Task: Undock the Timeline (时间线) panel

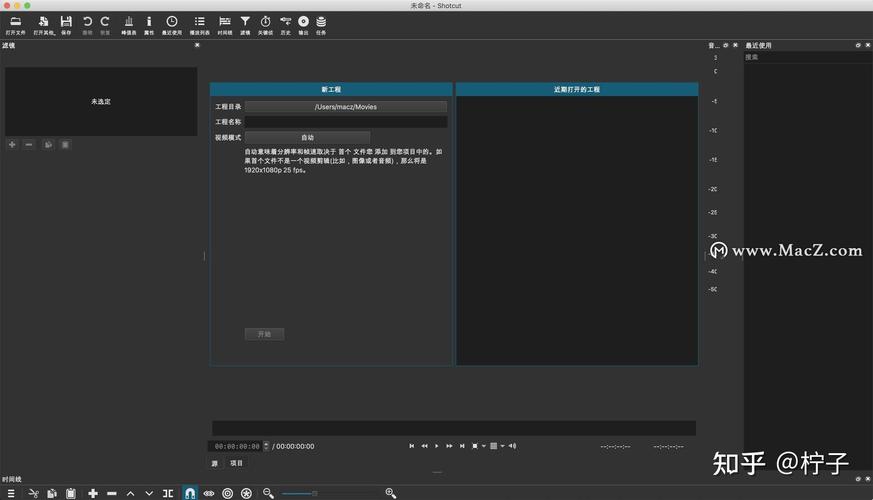Action: (858, 479)
